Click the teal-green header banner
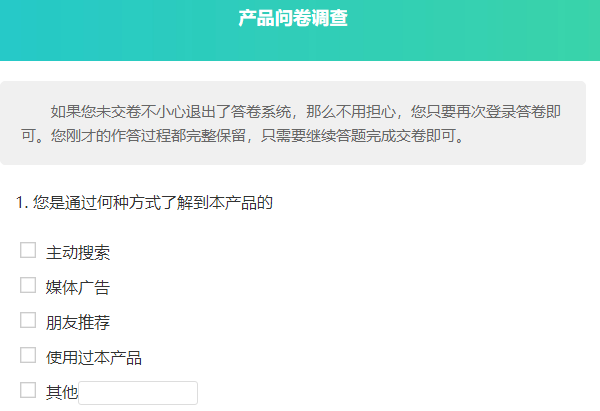 click(300, 30)
